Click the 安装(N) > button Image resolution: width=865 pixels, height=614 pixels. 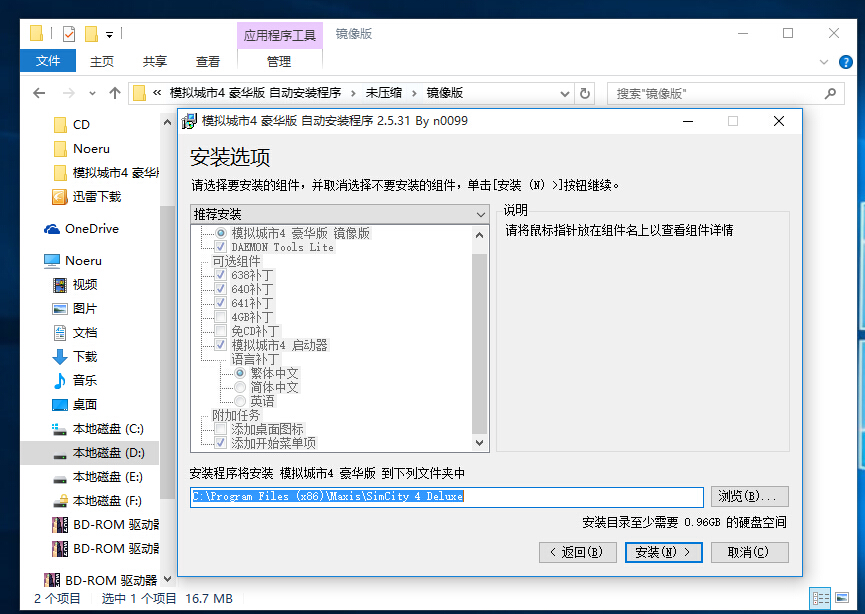[663, 552]
